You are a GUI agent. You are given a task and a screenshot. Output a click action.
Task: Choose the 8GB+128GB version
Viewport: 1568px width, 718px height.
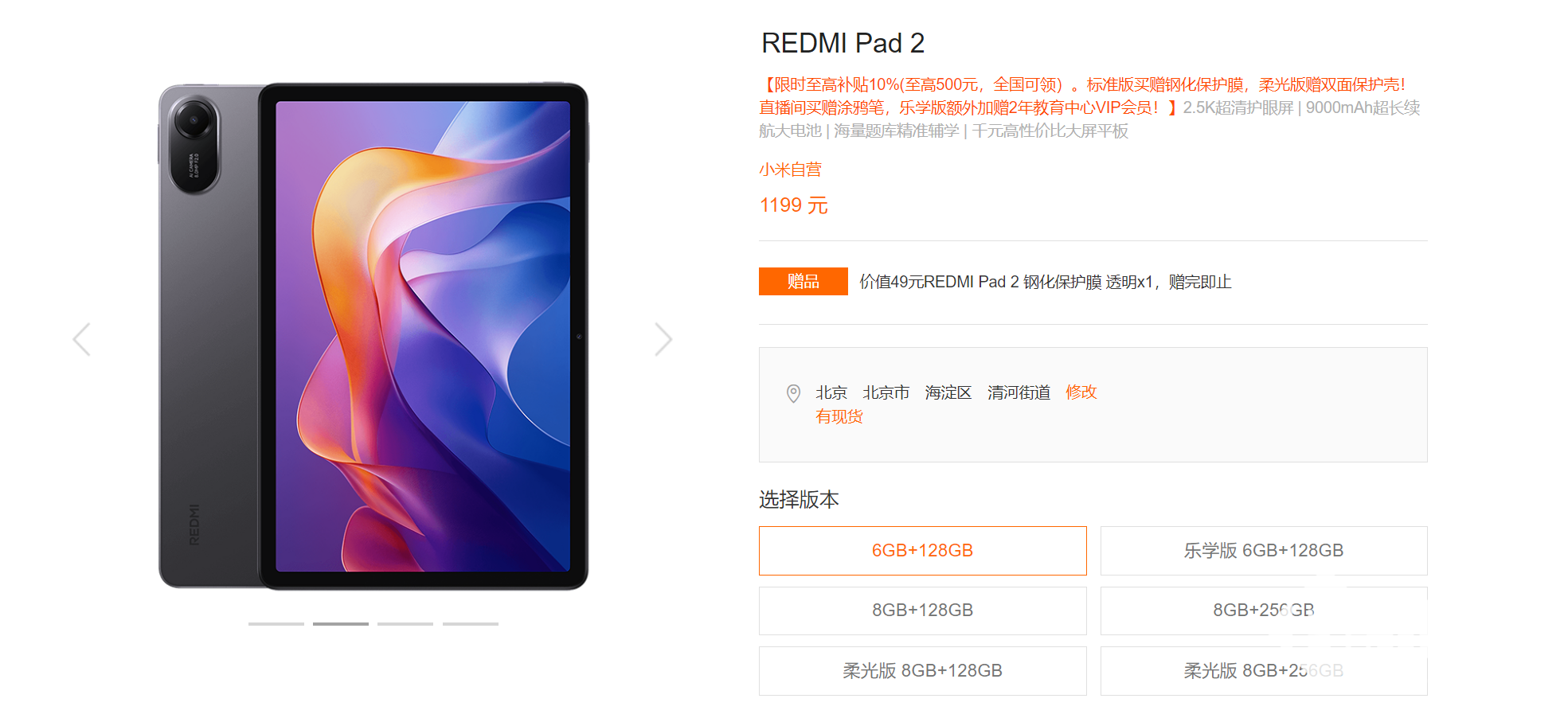point(922,611)
